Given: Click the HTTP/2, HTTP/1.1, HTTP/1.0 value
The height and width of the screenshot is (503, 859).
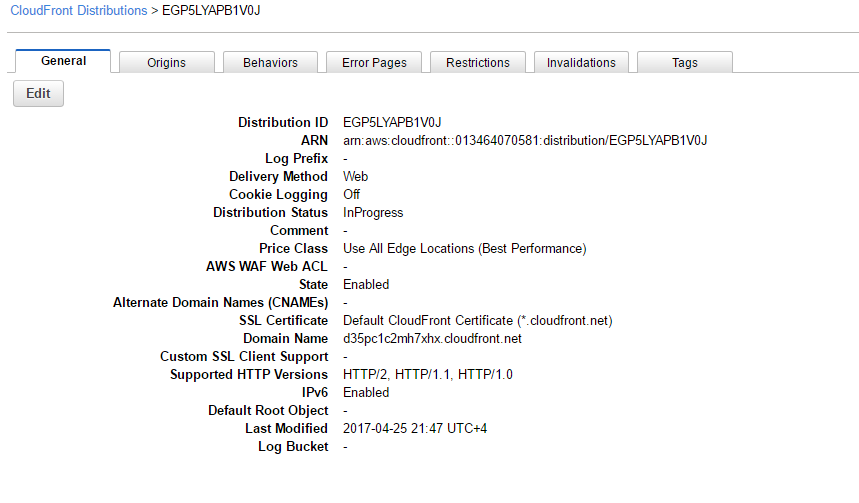Looking at the screenshot, I should [x=428, y=375].
